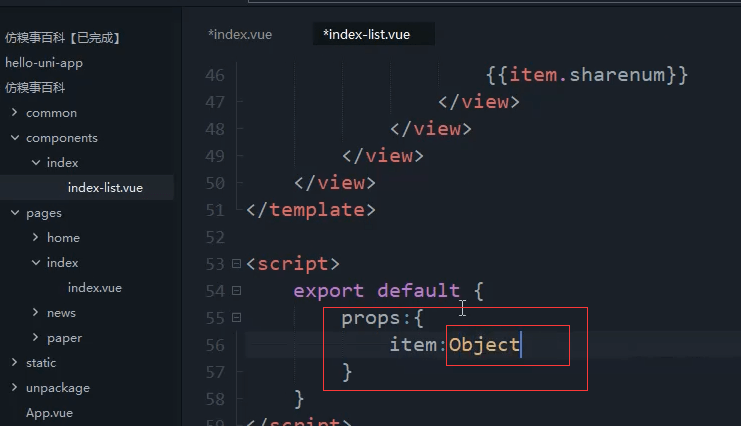Select the paper folder label
Image resolution: width=741 pixels, height=426 pixels.
click(64, 338)
